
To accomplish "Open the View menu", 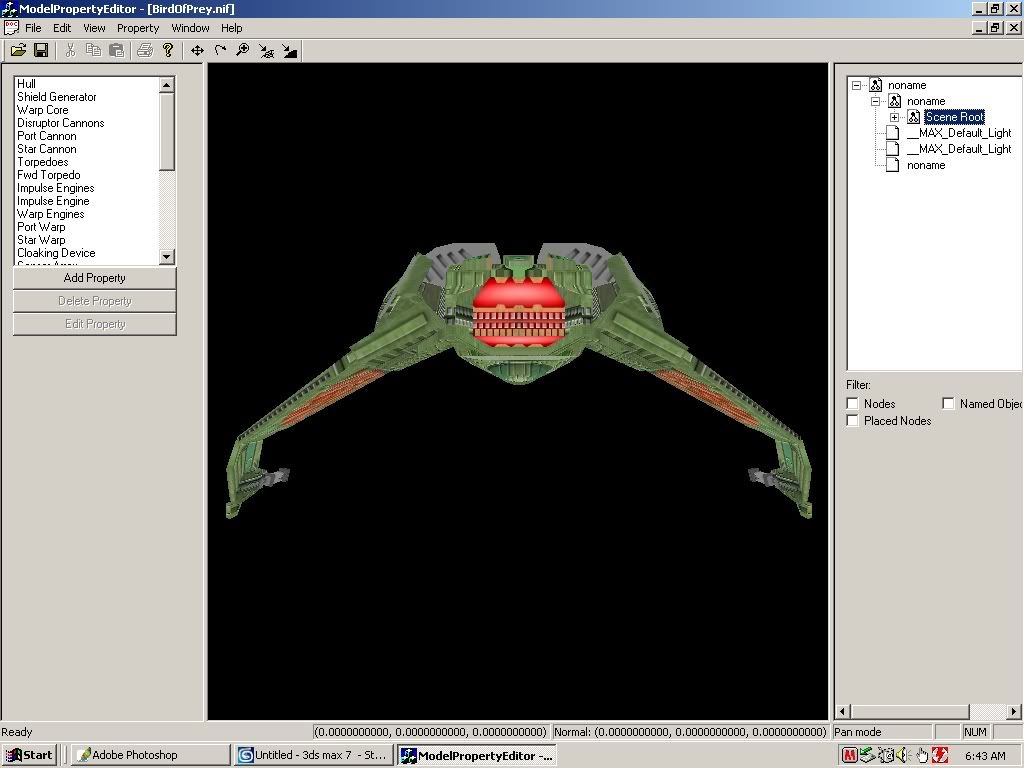I will (x=94, y=28).
